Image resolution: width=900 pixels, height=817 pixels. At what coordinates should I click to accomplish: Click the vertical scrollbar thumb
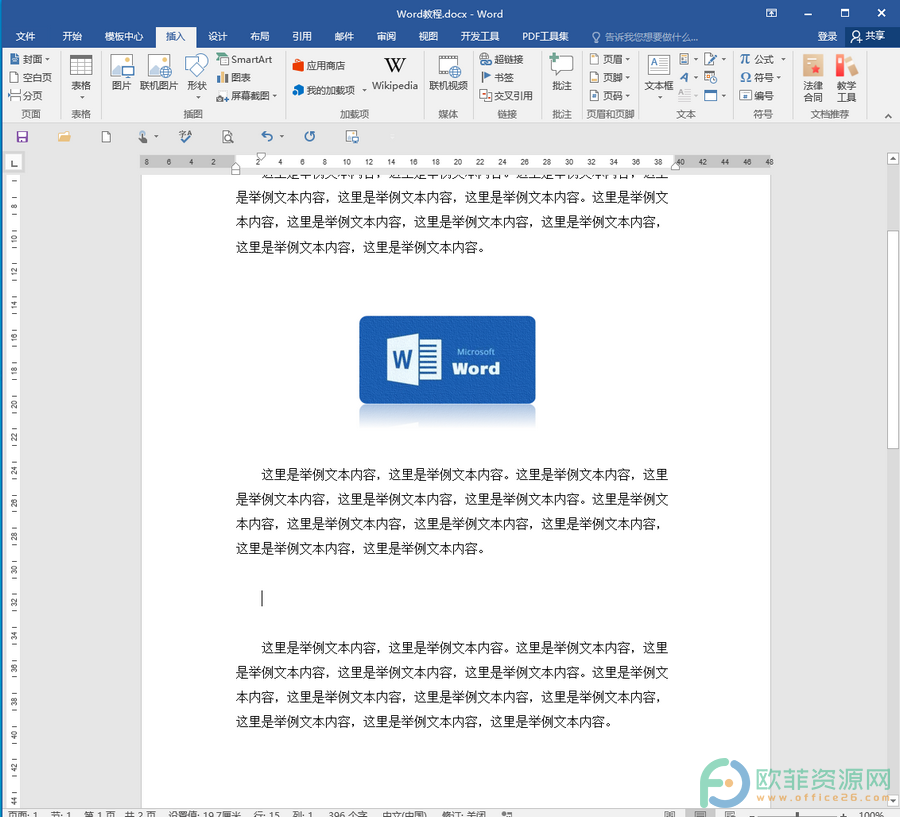tap(893, 339)
